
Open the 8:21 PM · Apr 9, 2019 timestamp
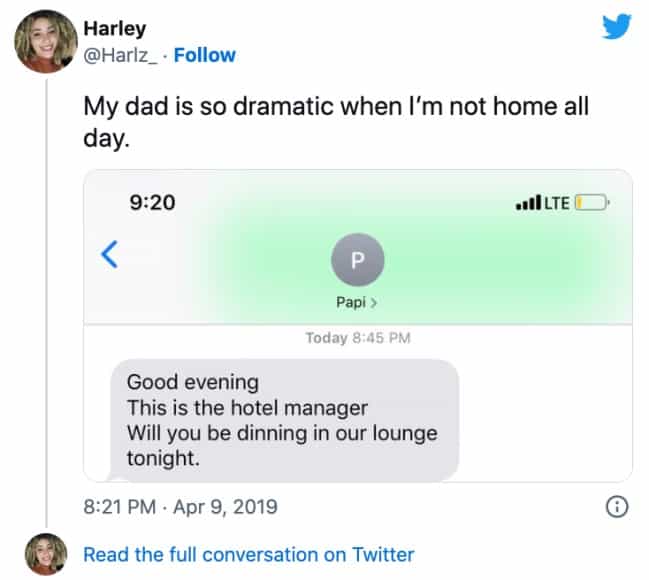[x=180, y=507]
